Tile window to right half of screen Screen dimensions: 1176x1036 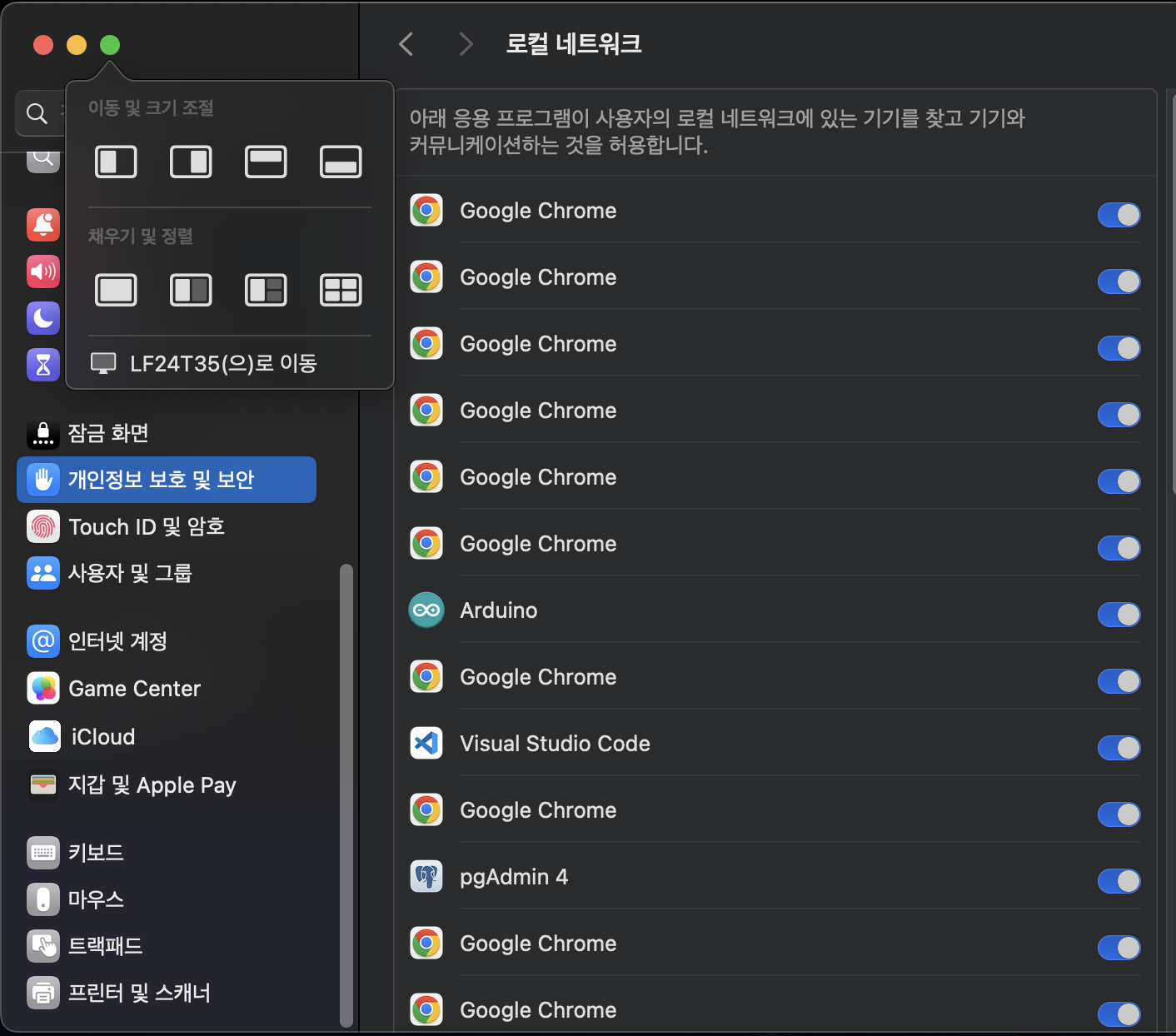[191, 162]
